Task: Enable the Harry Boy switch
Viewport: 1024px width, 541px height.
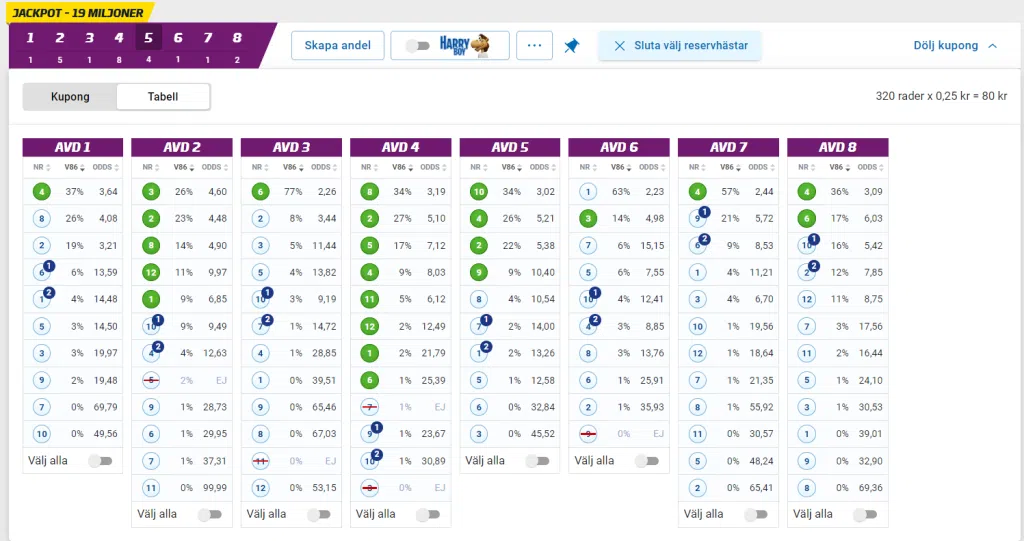Action: 417,46
